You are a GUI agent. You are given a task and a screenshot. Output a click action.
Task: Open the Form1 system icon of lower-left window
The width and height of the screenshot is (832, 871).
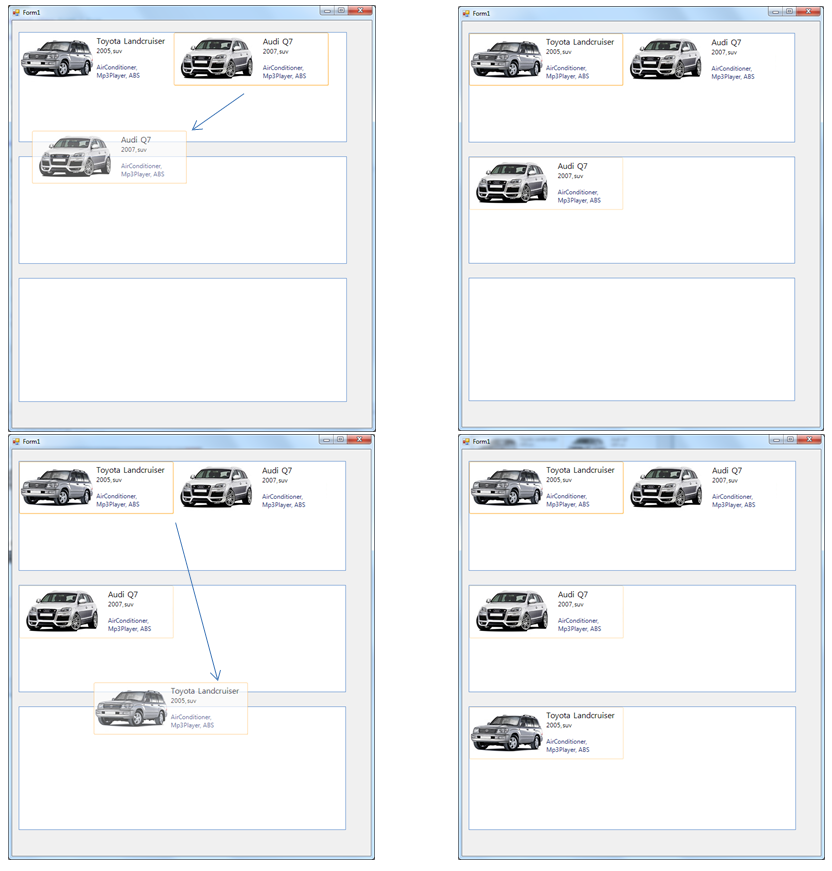point(16,441)
